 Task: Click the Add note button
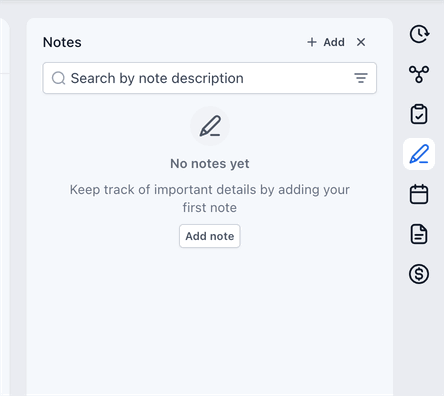[x=210, y=236]
